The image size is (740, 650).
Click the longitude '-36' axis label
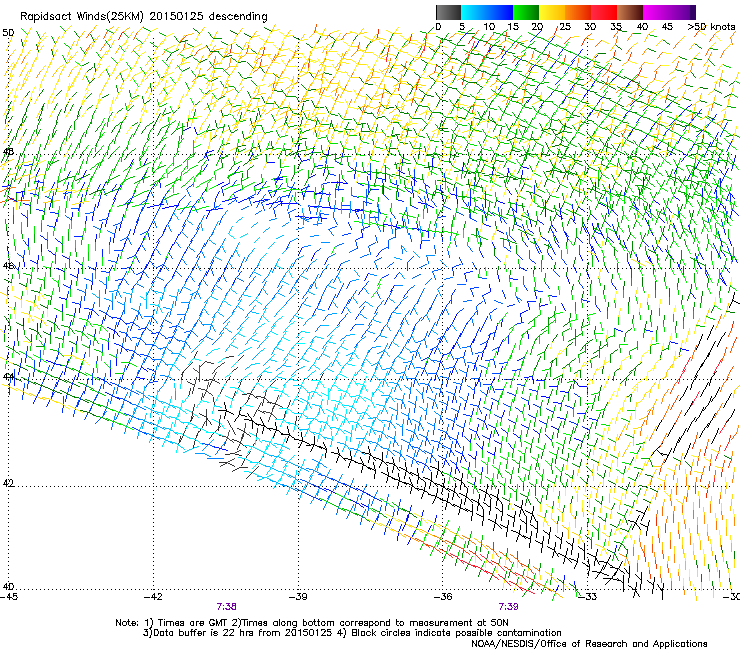pyautogui.click(x=444, y=597)
